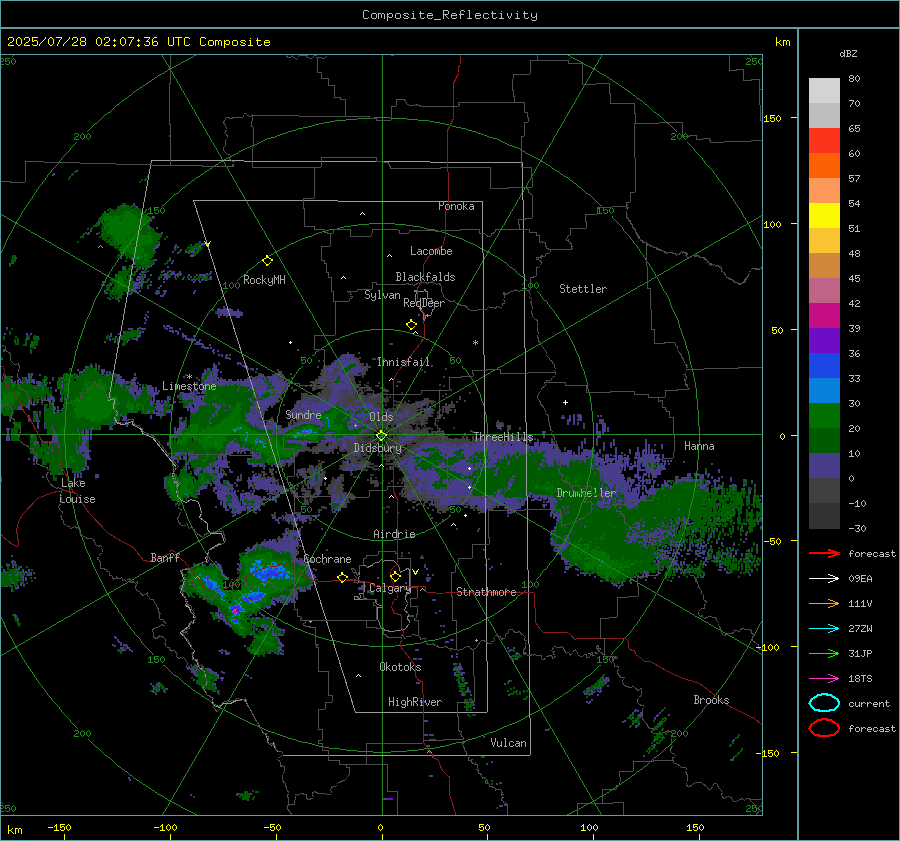The height and width of the screenshot is (841, 900).
Task: Click the 36 dBZ blue color swatch
Action: (x=824, y=366)
